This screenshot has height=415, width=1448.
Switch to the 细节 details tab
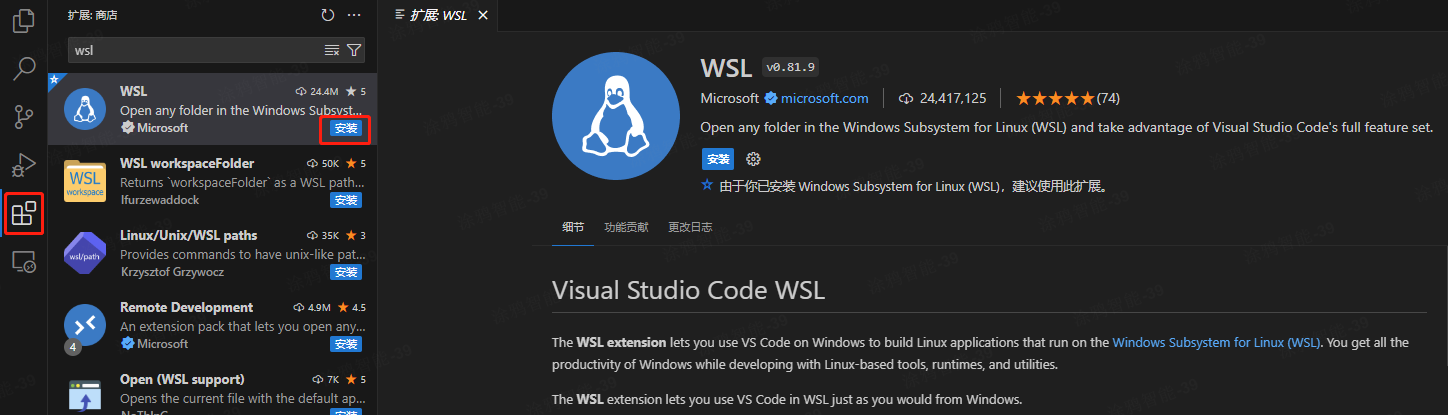(x=573, y=227)
